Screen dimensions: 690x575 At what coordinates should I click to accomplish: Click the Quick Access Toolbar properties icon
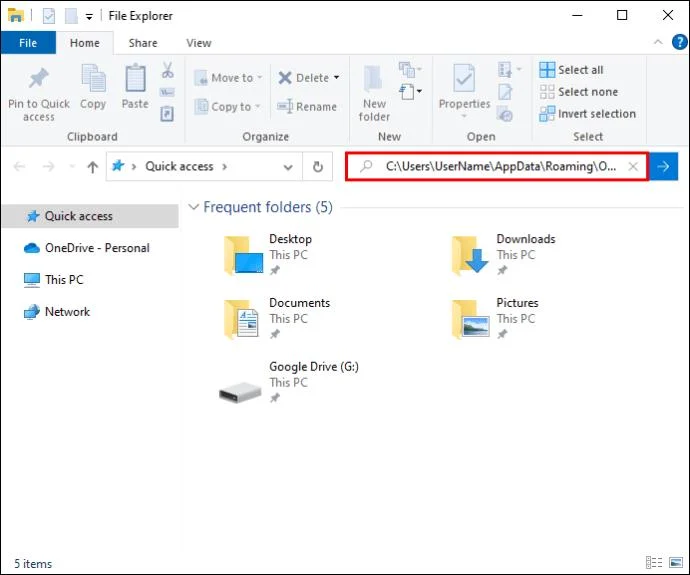(x=49, y=16)
